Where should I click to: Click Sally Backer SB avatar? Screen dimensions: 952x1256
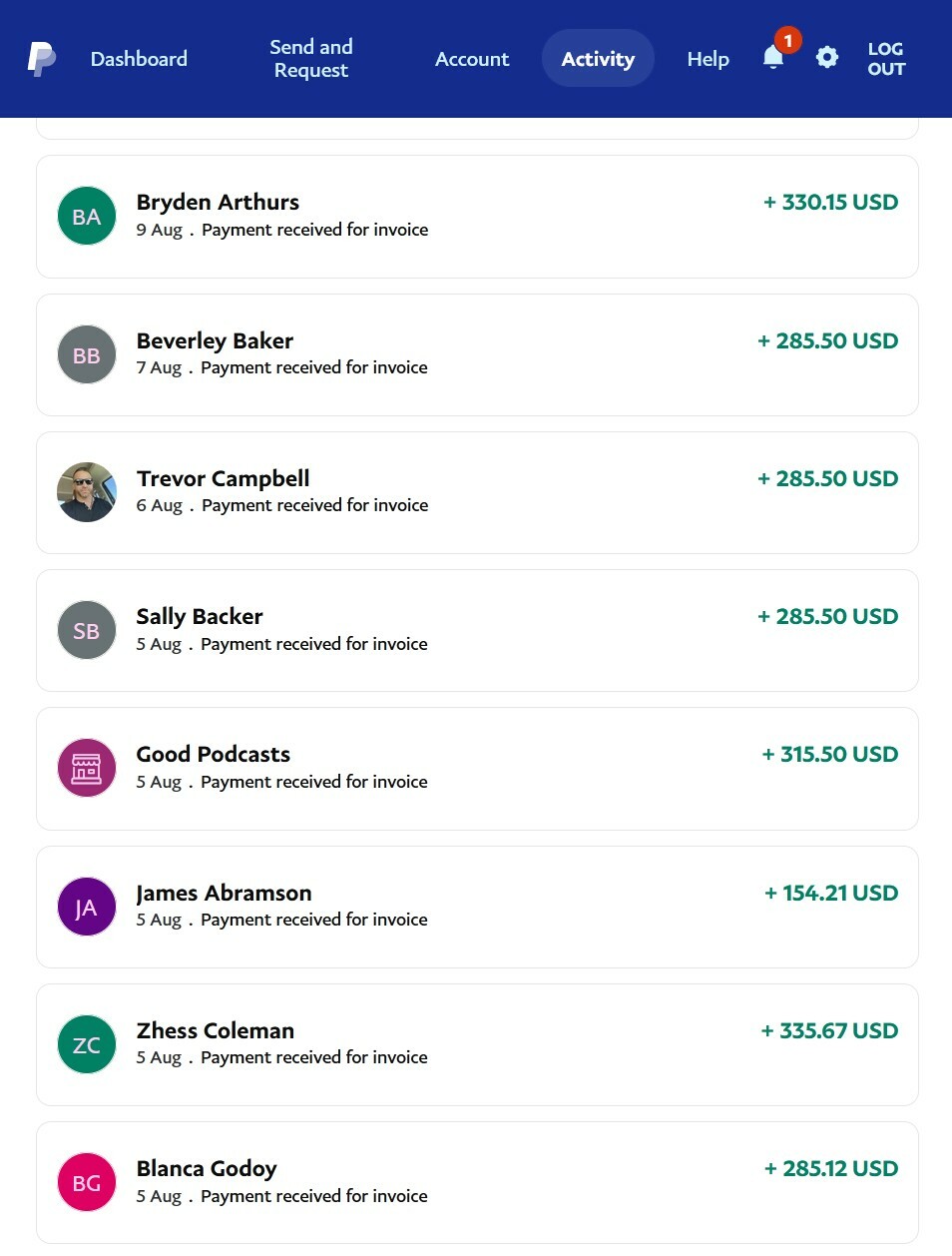coord(87,630)
